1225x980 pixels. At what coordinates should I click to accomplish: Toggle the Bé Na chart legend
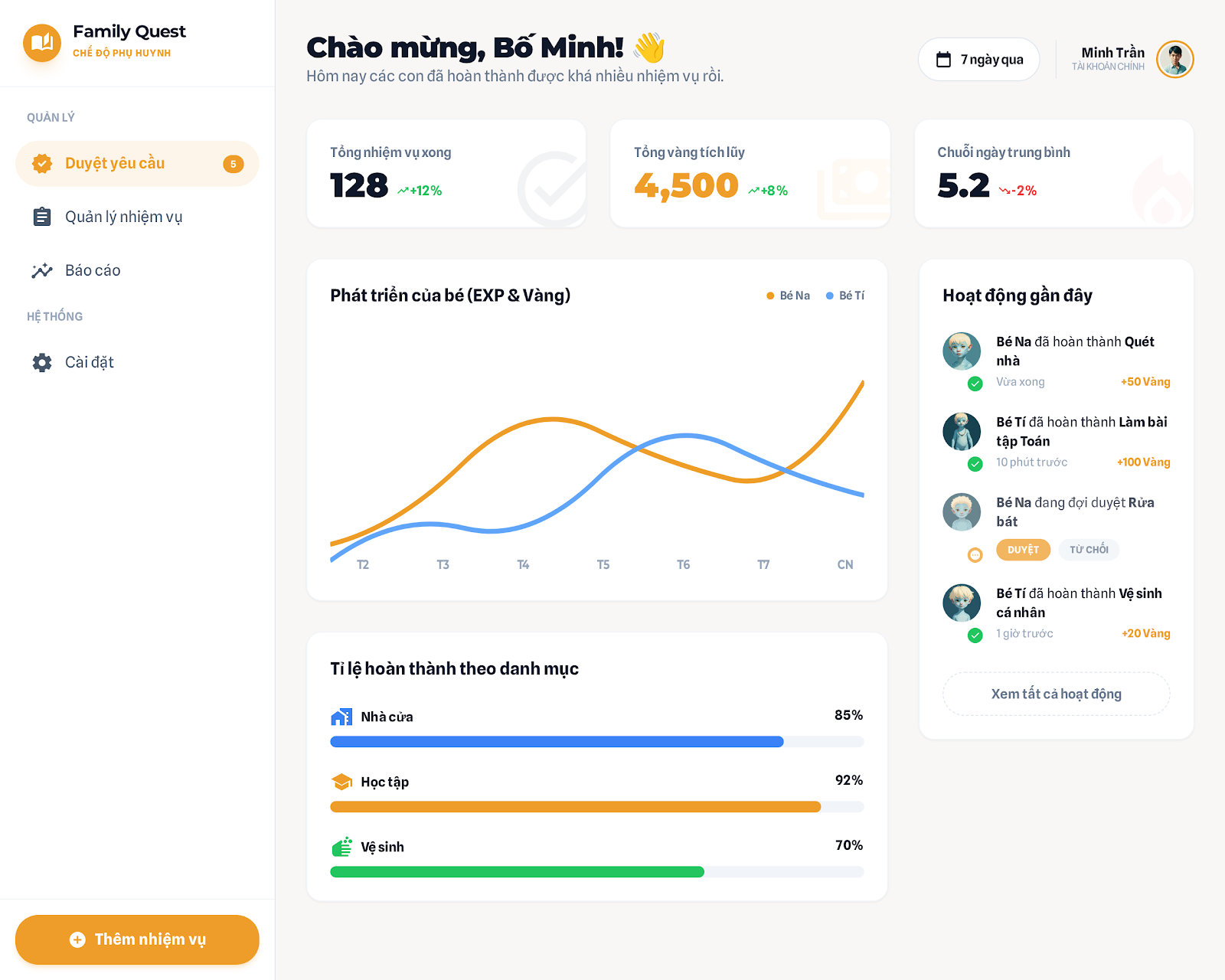coord(789,296)
